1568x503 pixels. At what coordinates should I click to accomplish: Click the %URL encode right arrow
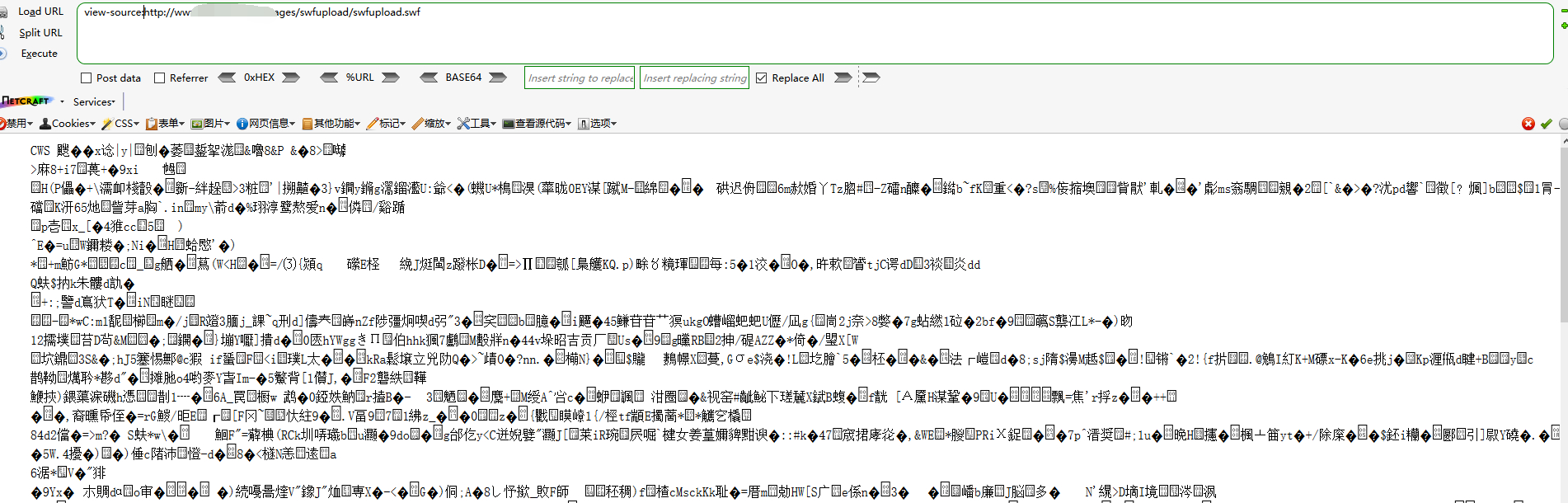coord(391,78)
